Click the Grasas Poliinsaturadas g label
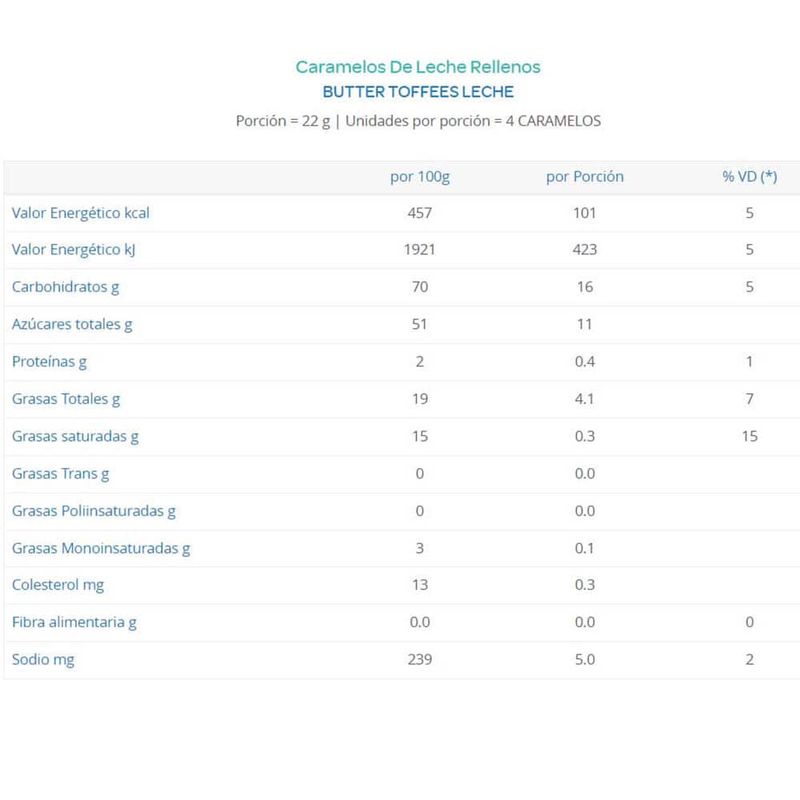Viewport: 800px width, 800px height. coord(94,511)
